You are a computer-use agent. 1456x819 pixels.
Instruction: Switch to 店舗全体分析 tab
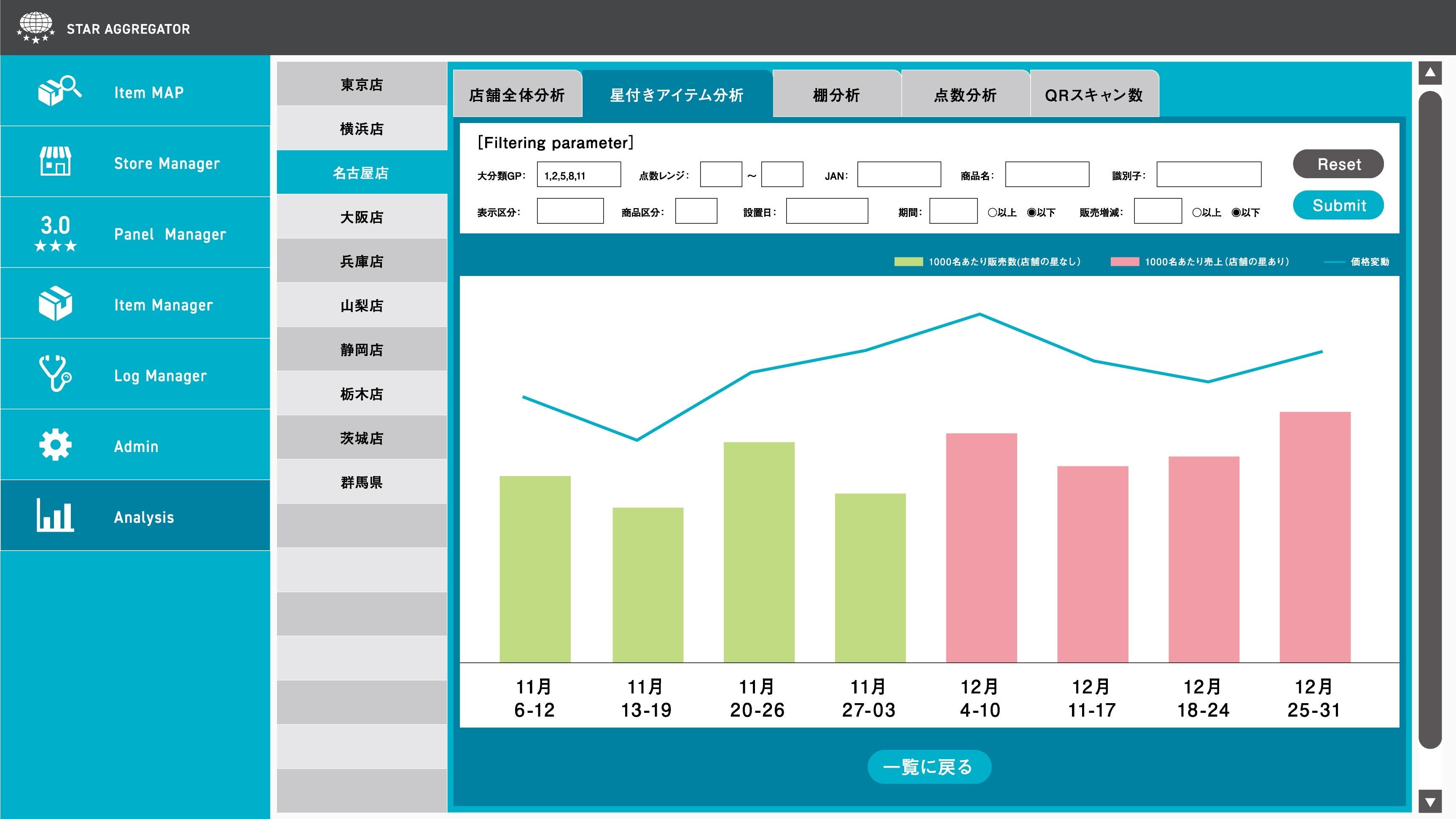click(x=517, y=95)
